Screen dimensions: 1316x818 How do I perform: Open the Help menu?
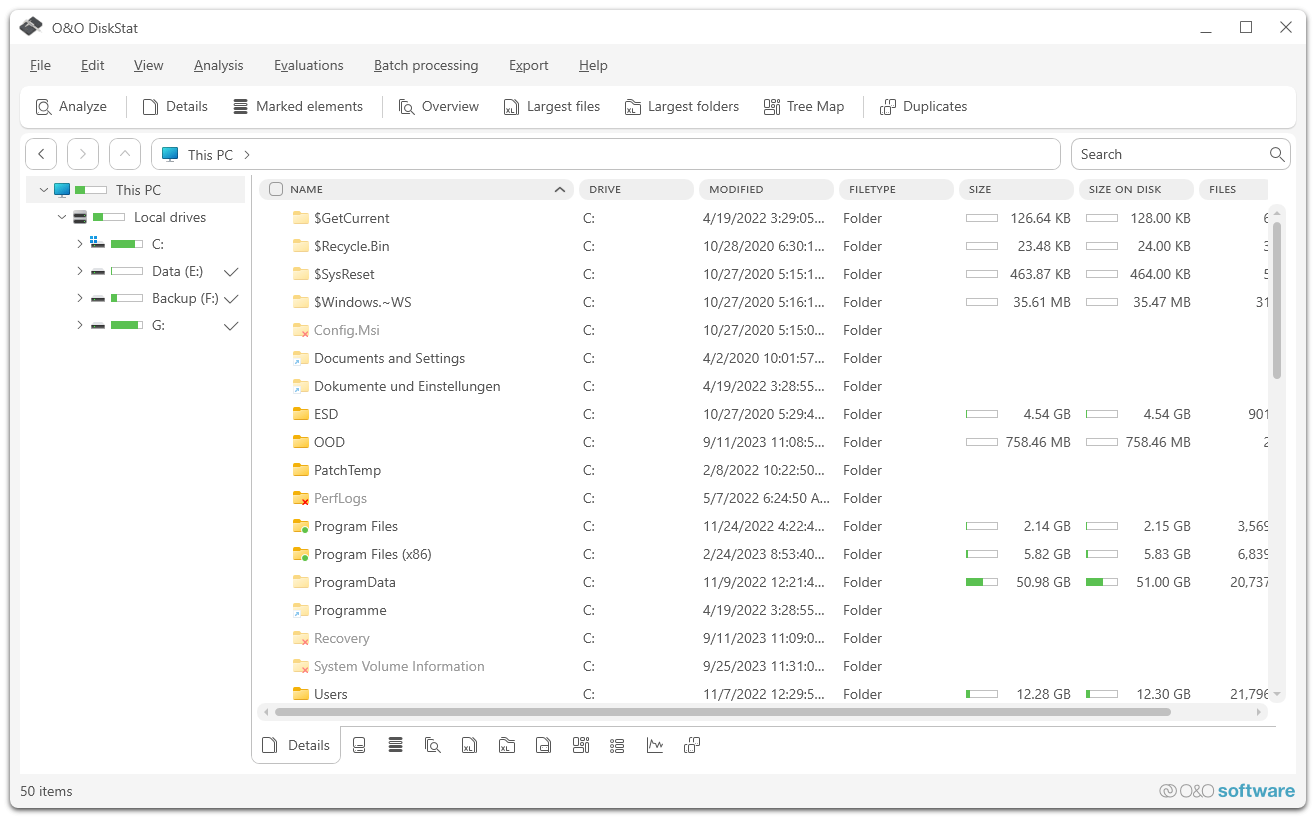[x=593, y=65]
